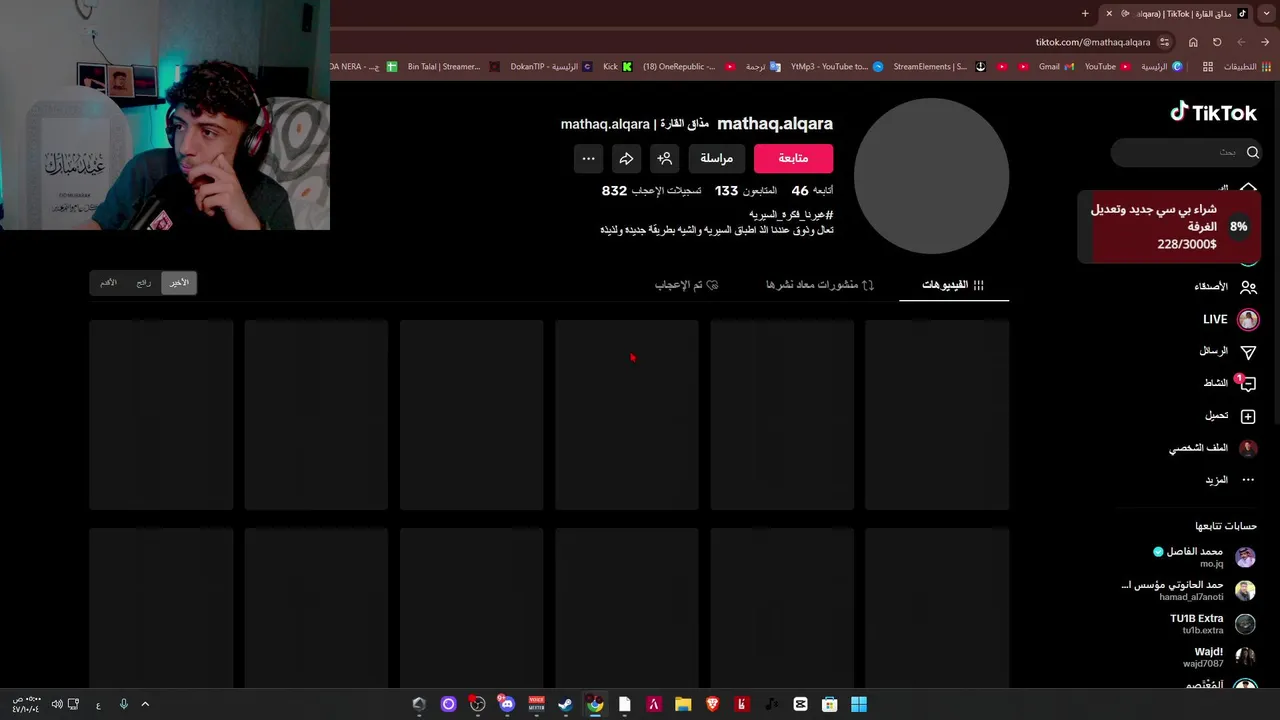Open the File Explorer taskbar icon
This screenshot has height=720, width=1280.
[683, 704]
